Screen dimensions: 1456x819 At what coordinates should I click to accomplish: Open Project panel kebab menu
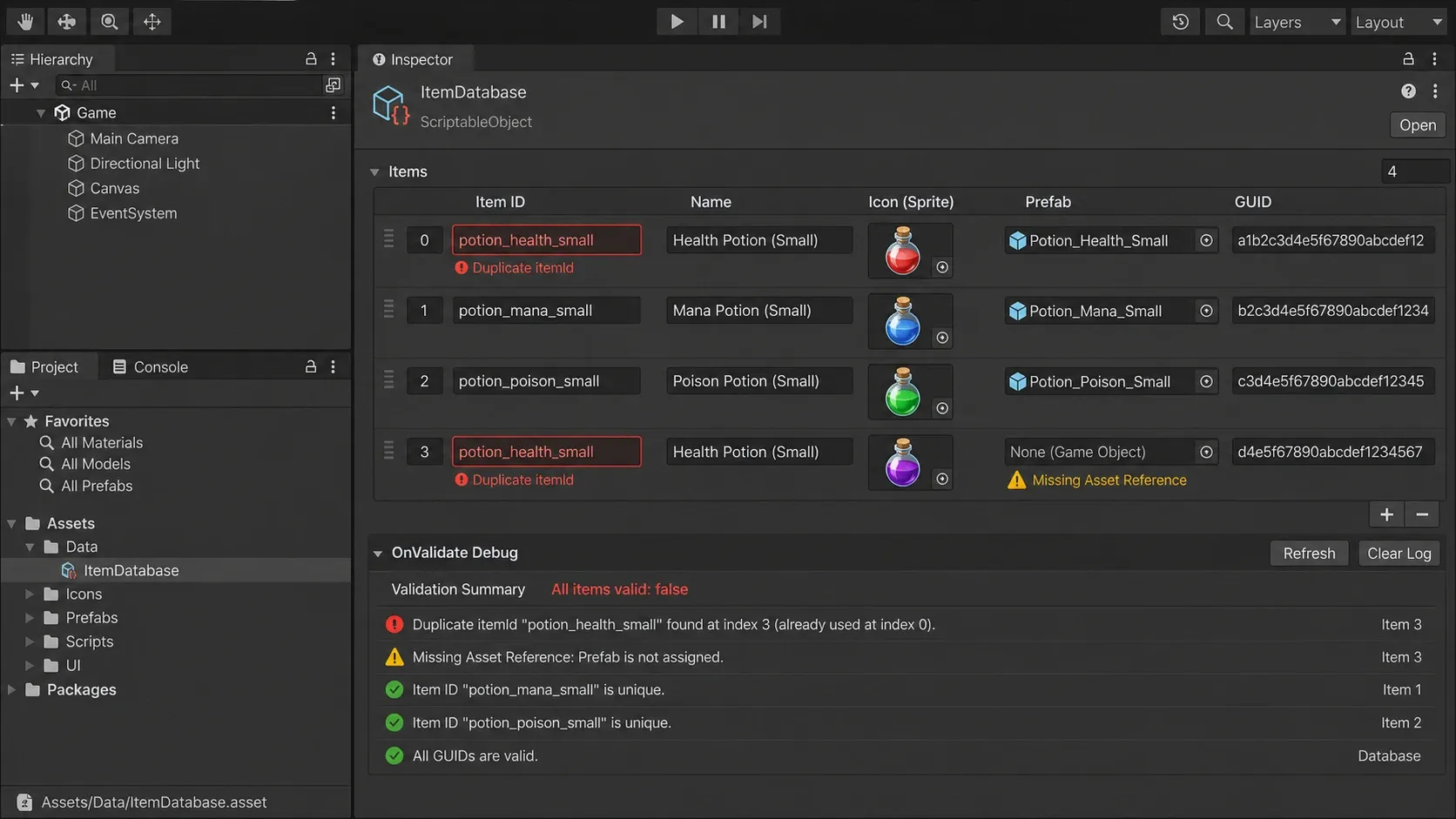[x=334, y=366]
